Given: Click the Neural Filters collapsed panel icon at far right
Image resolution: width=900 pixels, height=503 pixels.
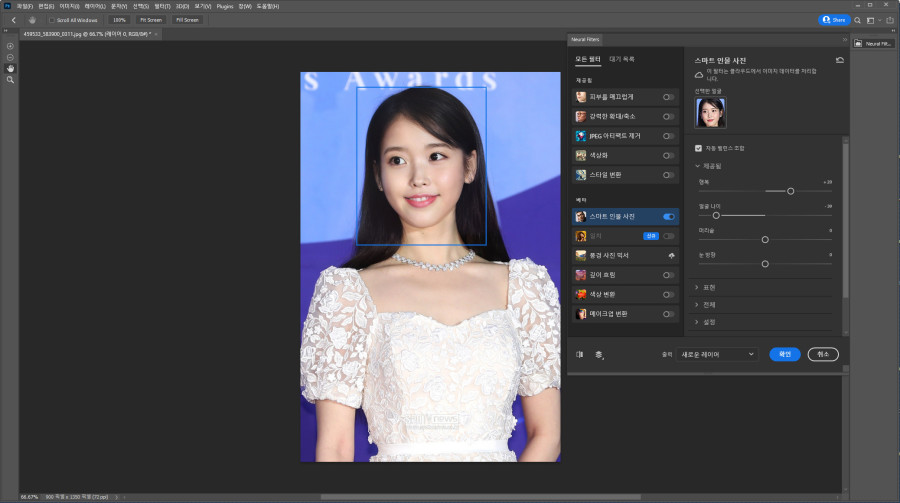Looking at the screenshot, I should tap(873, 43).
